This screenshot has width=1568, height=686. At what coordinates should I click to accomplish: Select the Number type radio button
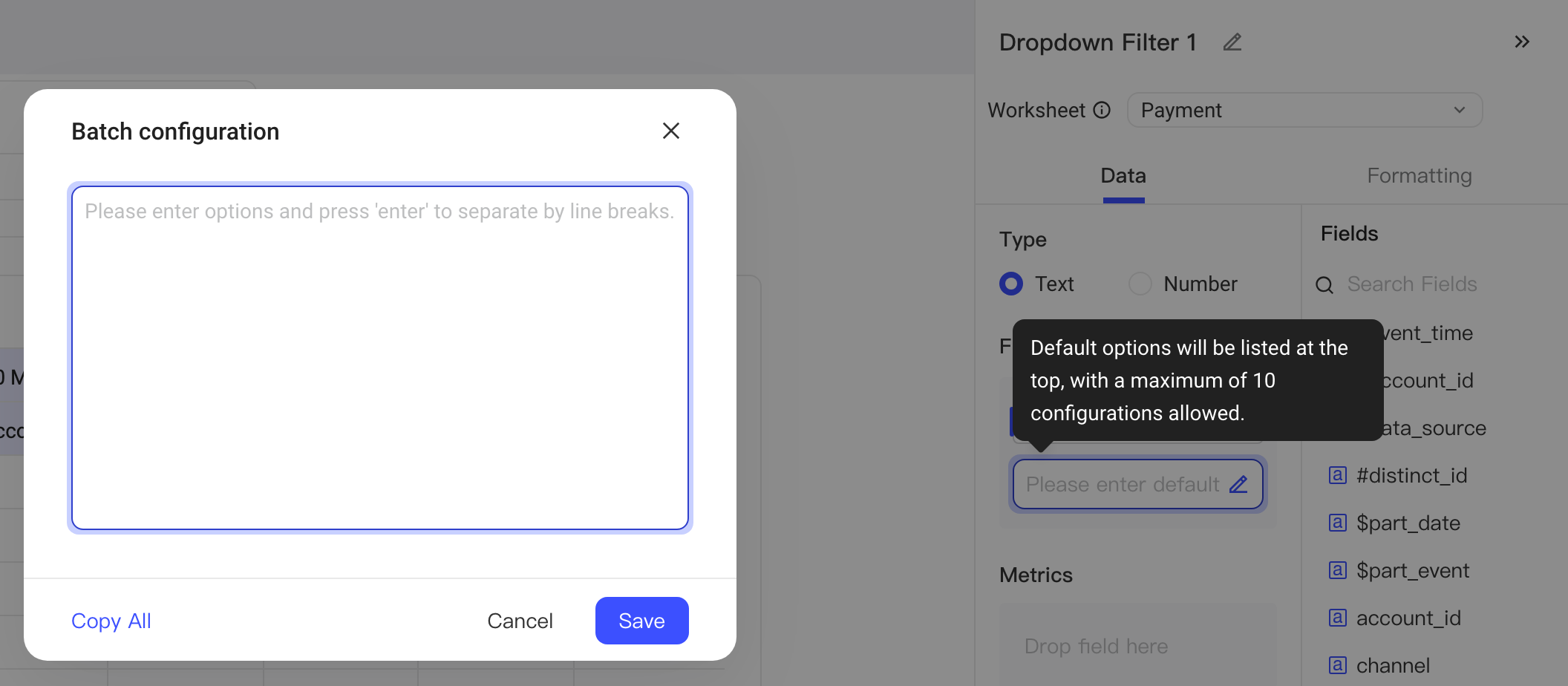tap(1140, 284)
